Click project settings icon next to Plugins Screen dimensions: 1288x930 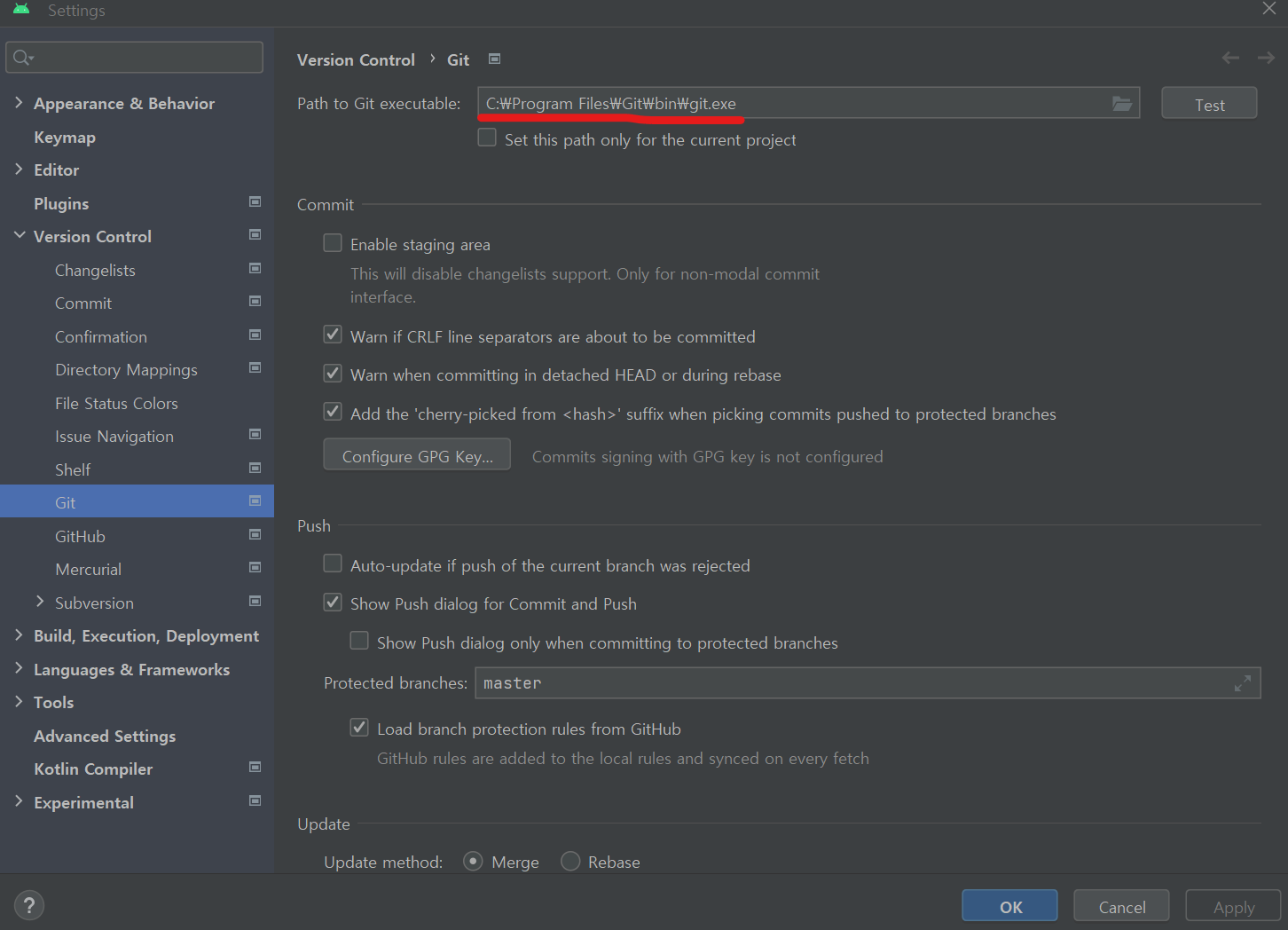(x=255, y=201)
